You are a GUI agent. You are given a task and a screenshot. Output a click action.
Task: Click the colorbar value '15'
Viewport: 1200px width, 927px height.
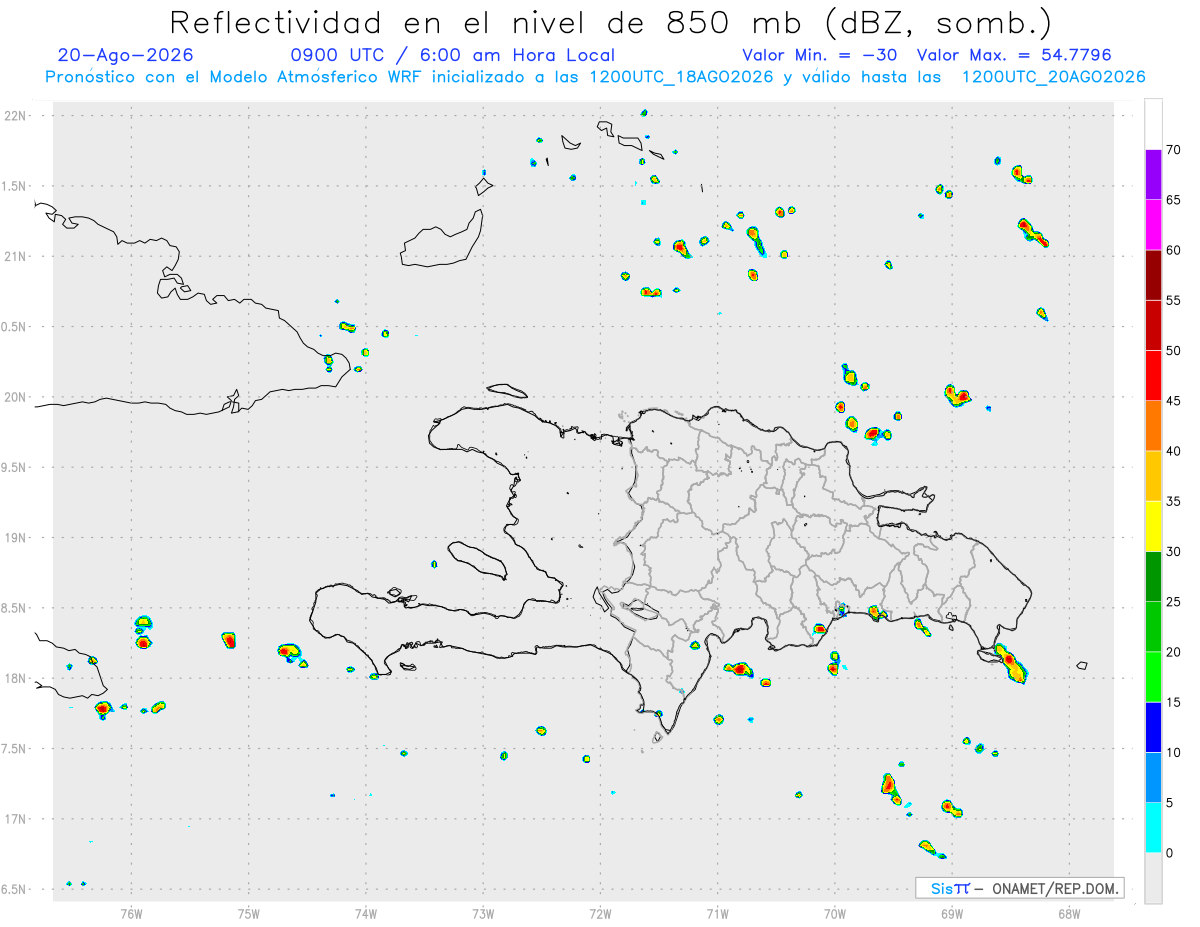(1173, 702)
